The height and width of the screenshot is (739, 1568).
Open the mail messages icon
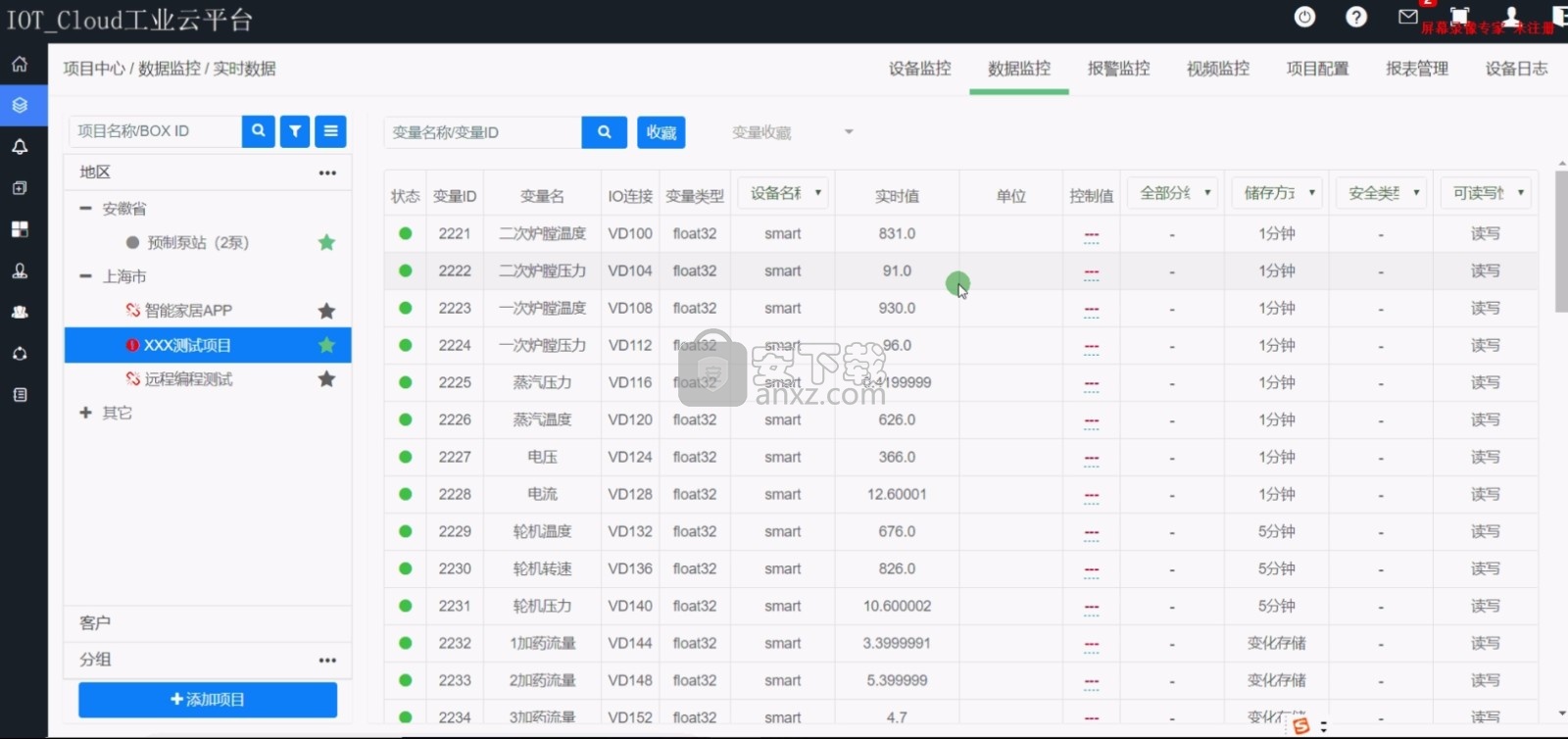coord(1408,17)
